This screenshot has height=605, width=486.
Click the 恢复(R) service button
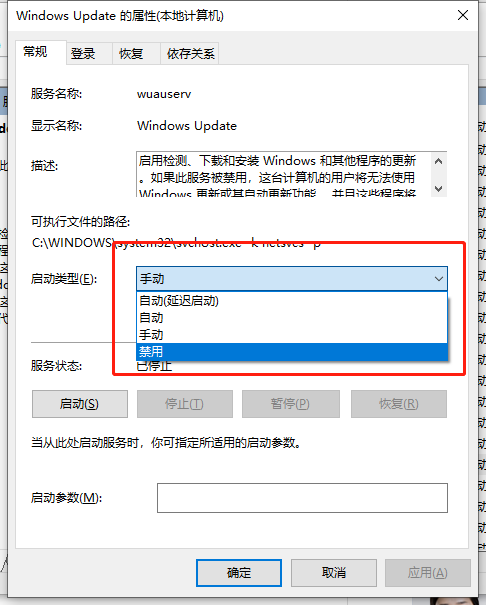pos(399,404)
